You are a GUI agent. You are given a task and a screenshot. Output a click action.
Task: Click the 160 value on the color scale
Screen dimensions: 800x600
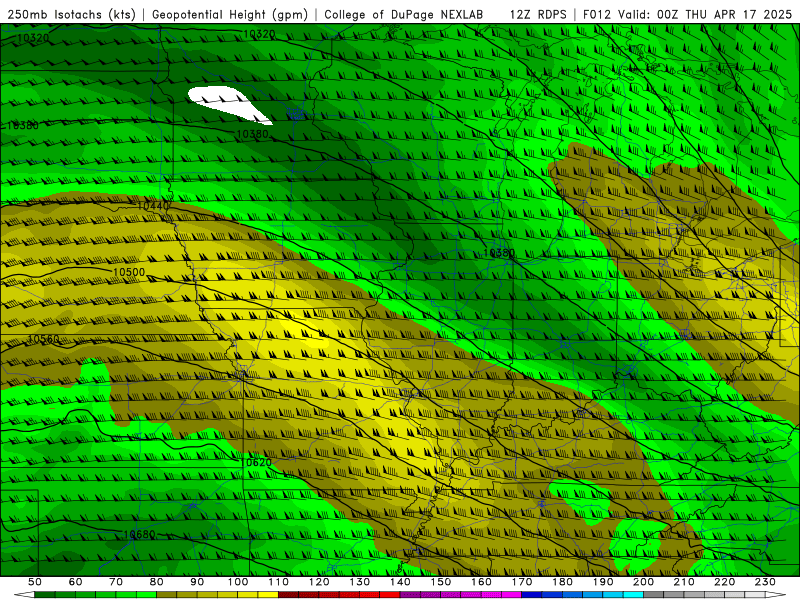pos(481,582)
